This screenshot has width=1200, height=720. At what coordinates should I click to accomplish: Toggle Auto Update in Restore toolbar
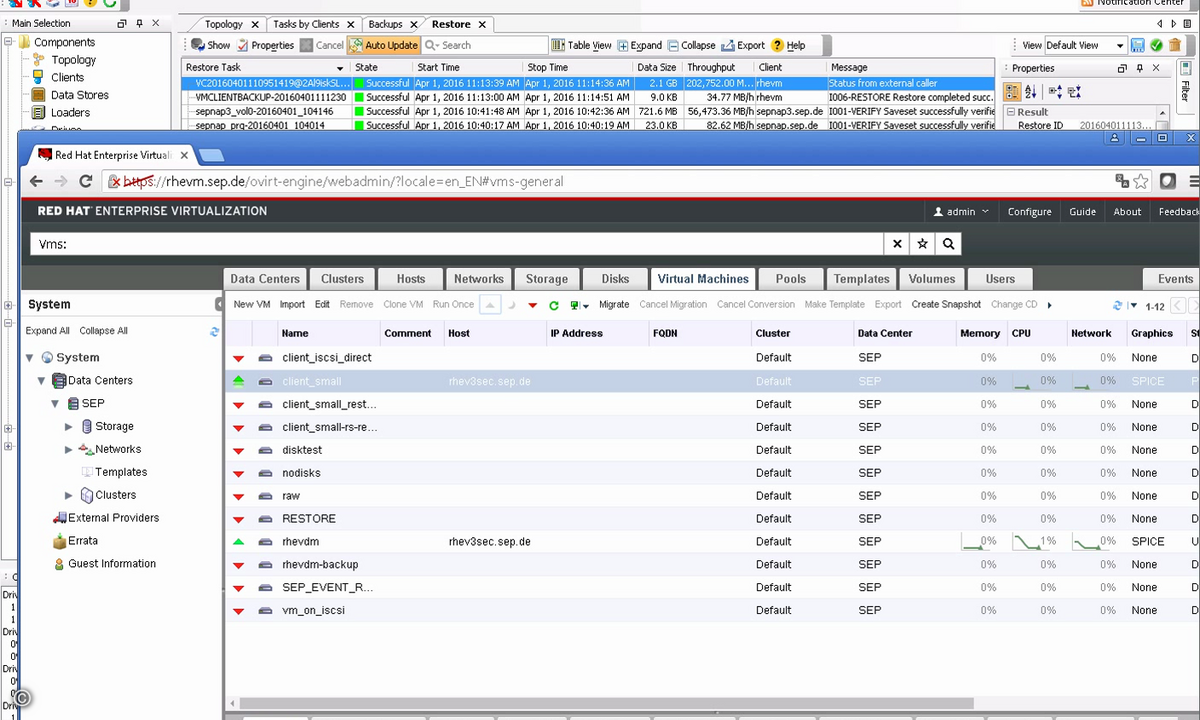383,45
